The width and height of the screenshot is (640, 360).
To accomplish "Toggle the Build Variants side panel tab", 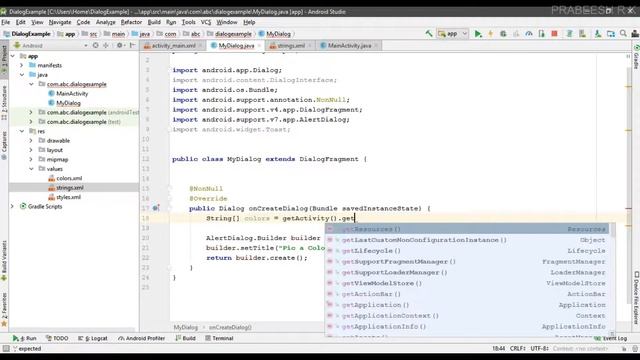I will tap(4, 261).
